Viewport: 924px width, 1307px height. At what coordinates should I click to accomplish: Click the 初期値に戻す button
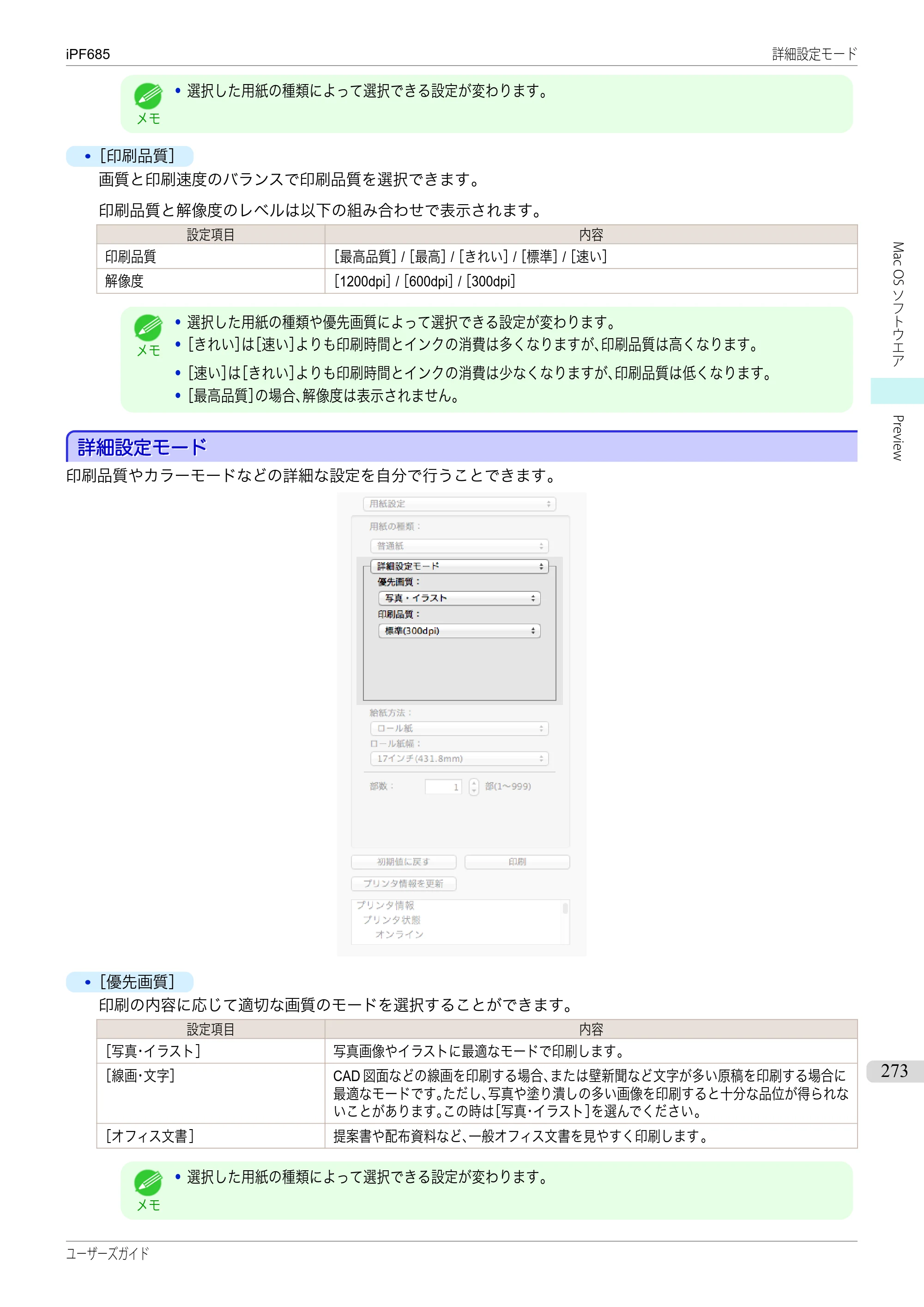click(404, 862)
